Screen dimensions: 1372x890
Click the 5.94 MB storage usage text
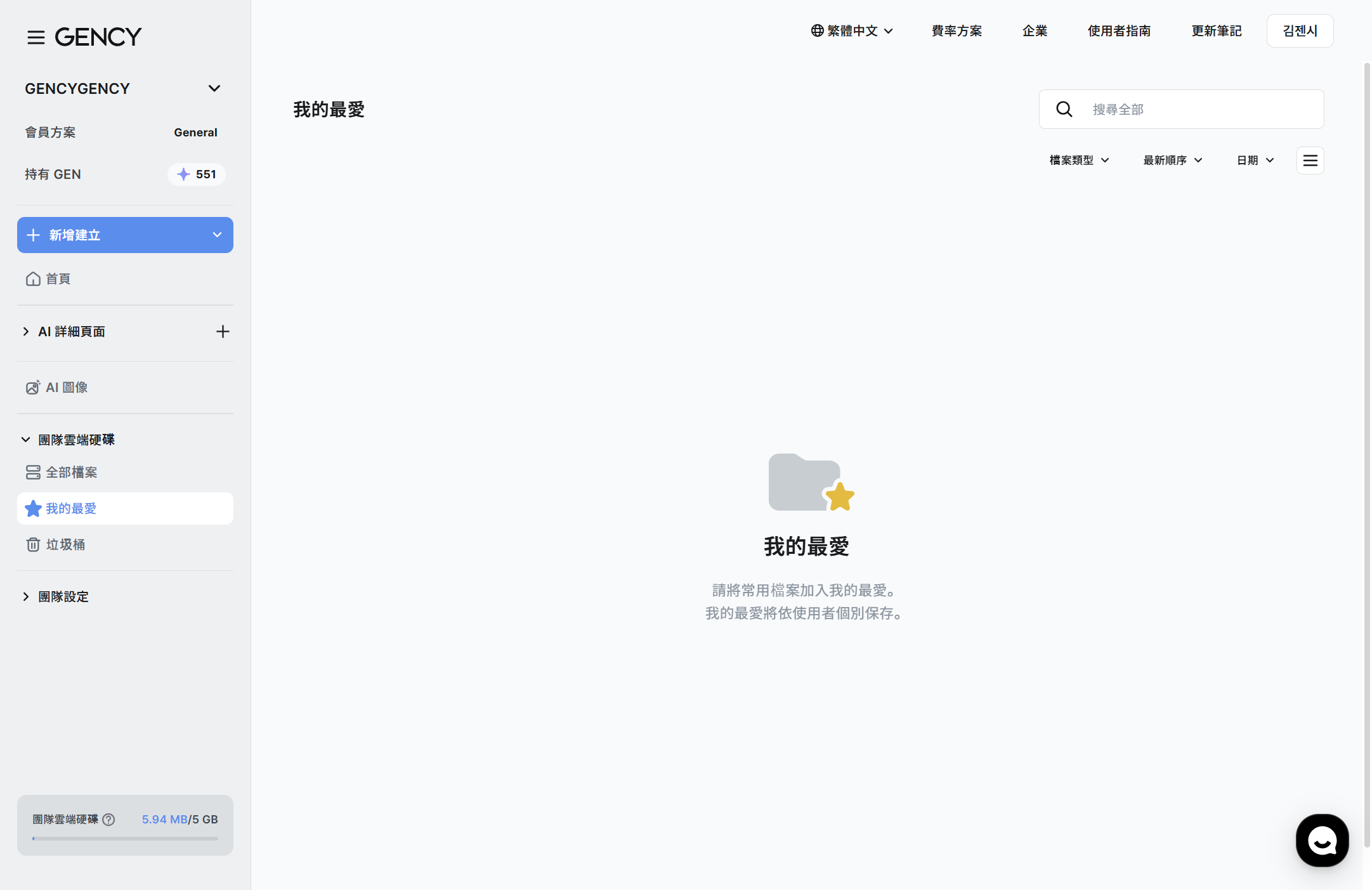(164, 820)
